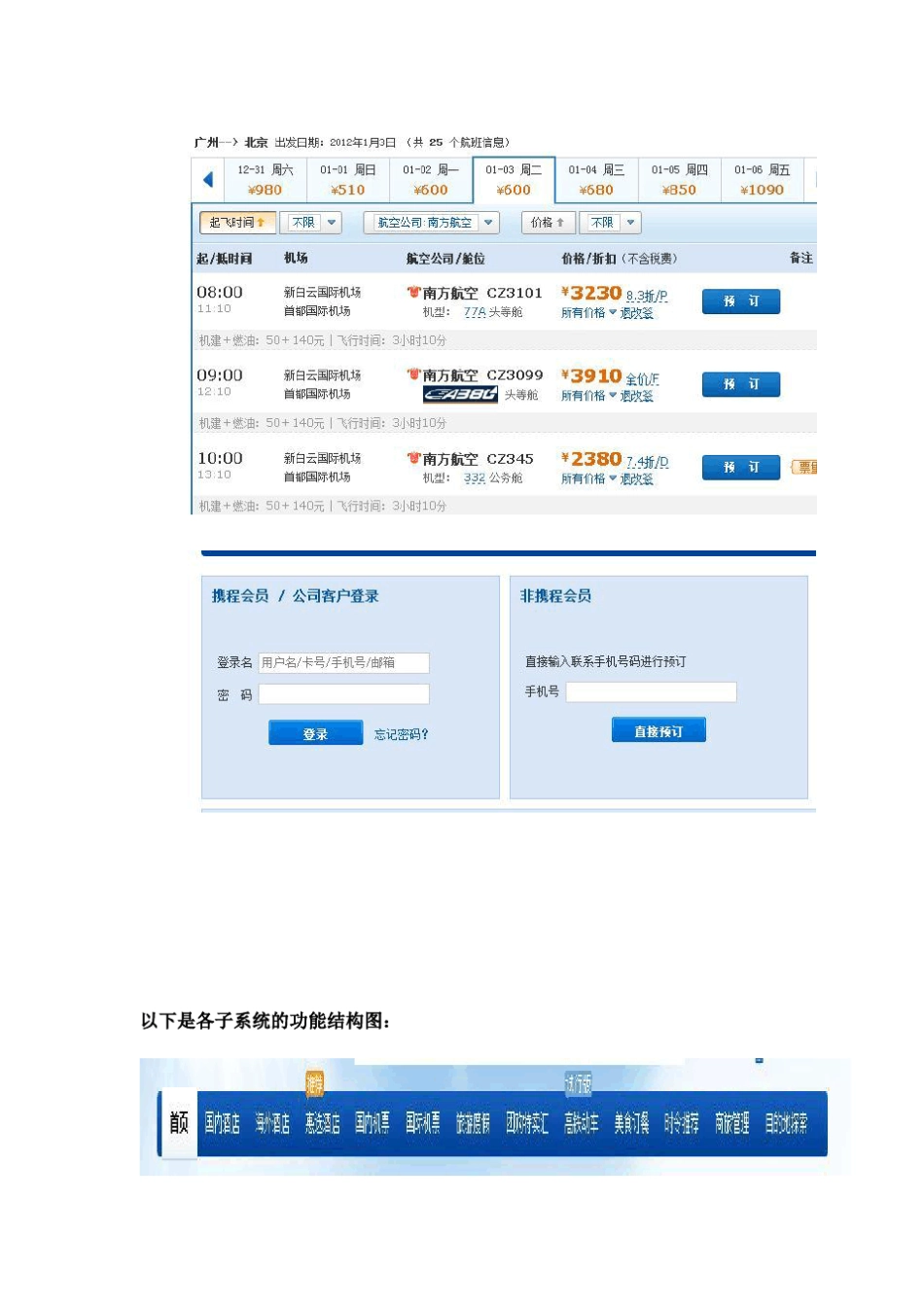924x1307 pixels.
Task: Open 国内酒店 in the navigation bar
Action: coord(222,1124)
